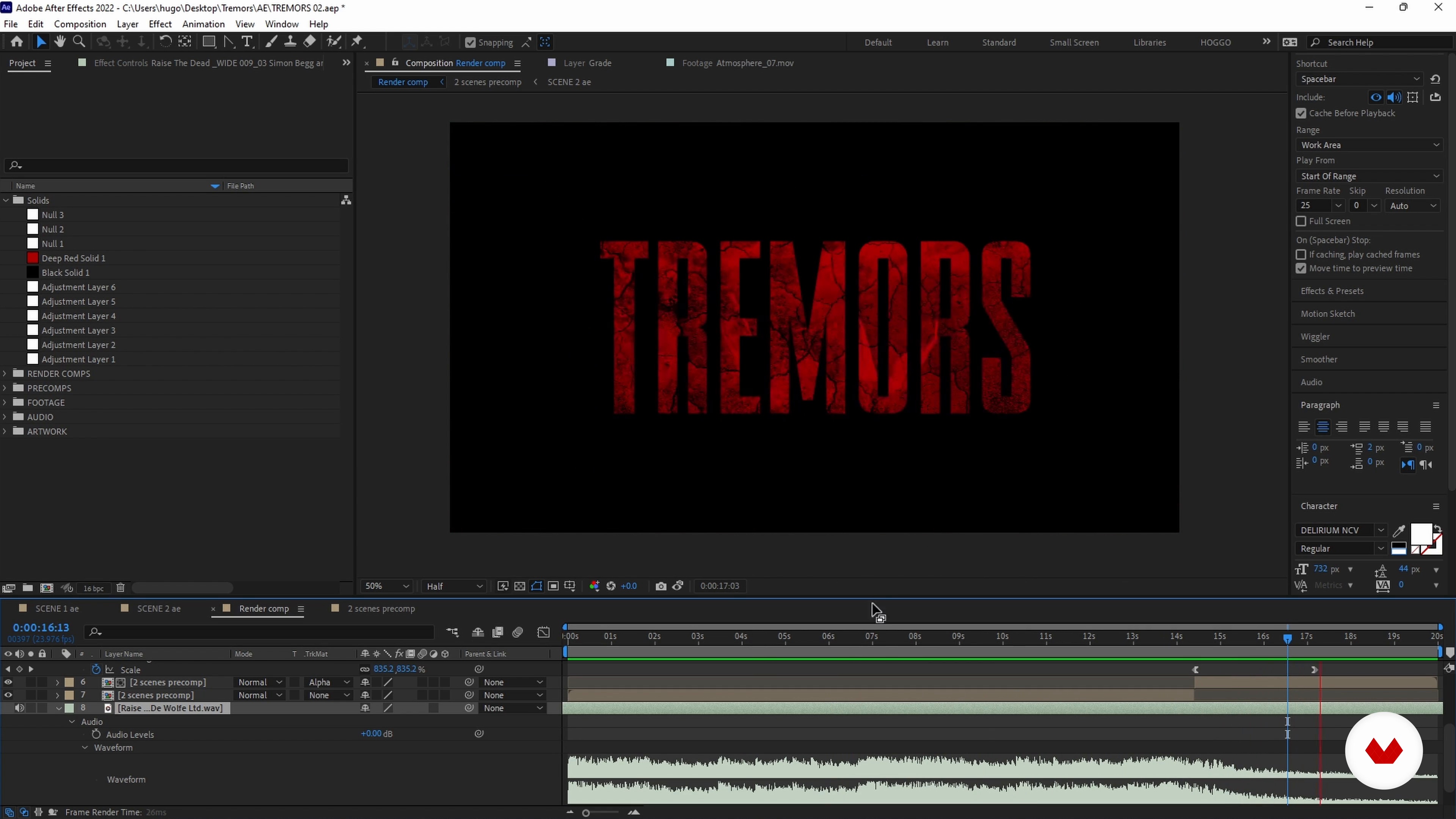Image resolution: width=1456 pixels, height=819 pixels.
Task: Collapse the Solids folder
Action: 5,200
